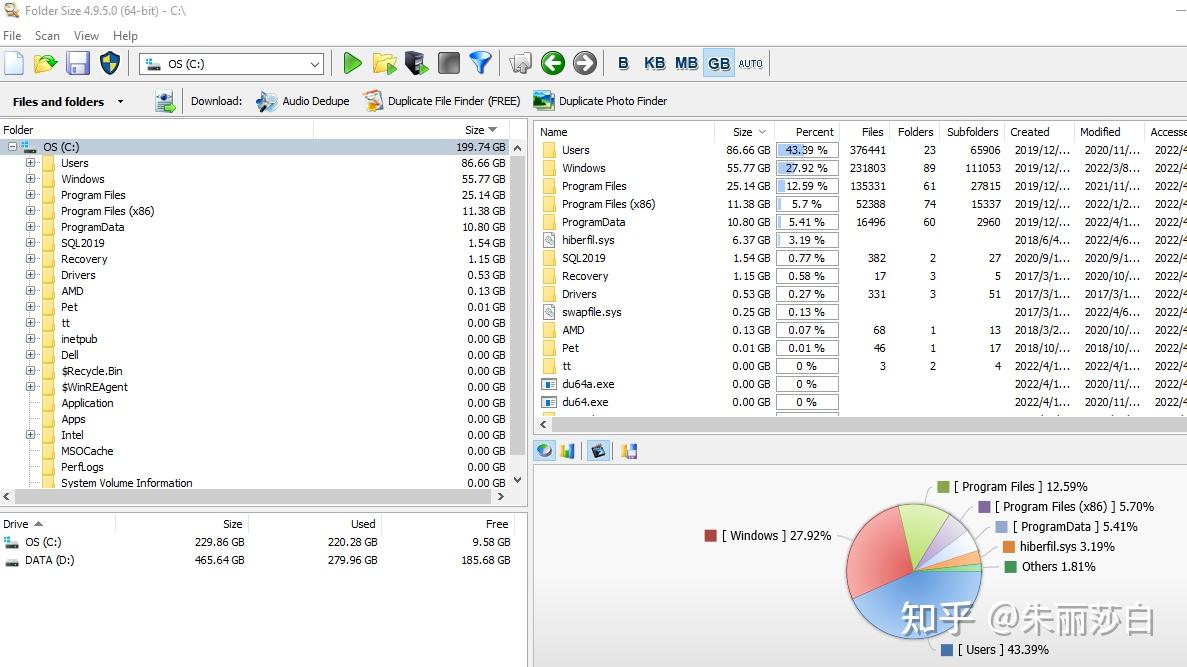Click the red Windows legend swatch

pos(710,535)
